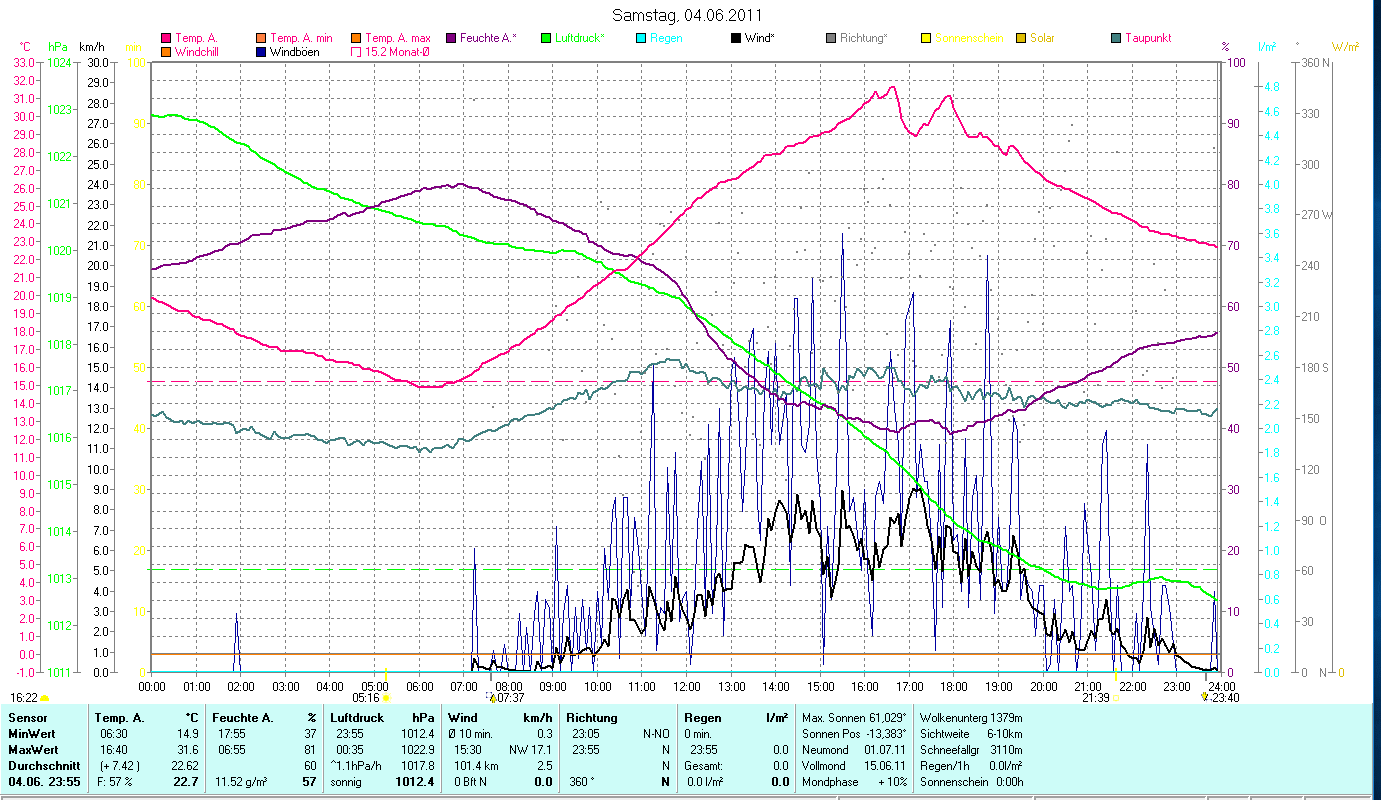The image size is (1381, 800).
Task: Click the sunset marker at 21:39
Action: coord(1117,698)
